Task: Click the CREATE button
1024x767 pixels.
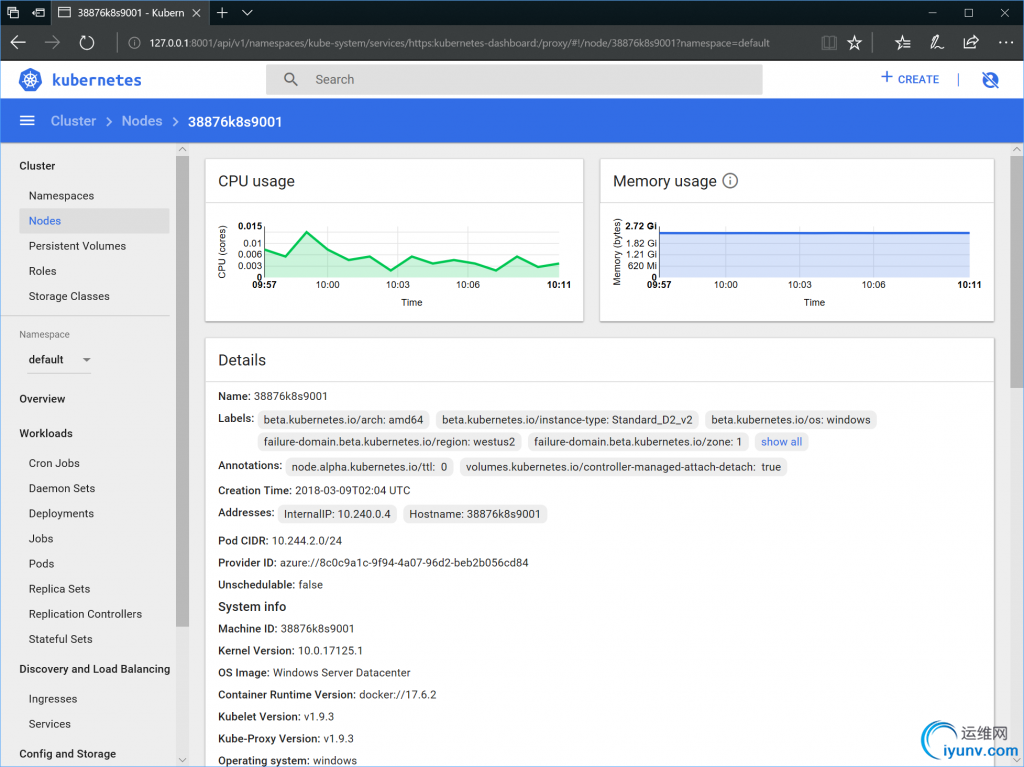Action: 910,79
